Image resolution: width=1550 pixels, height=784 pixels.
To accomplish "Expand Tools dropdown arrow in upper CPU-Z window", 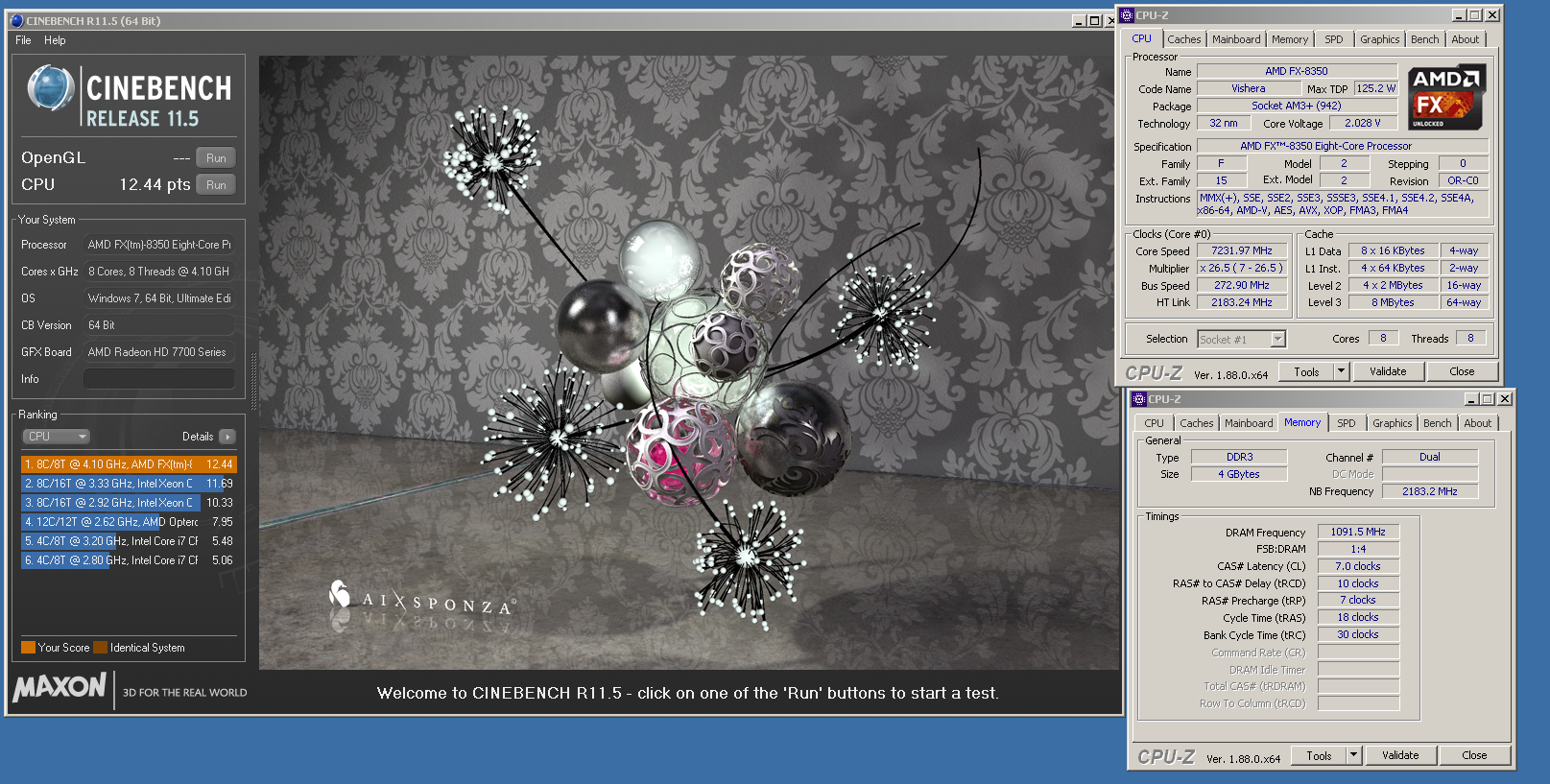I will pyautogui.click(x=1342, y=371).
